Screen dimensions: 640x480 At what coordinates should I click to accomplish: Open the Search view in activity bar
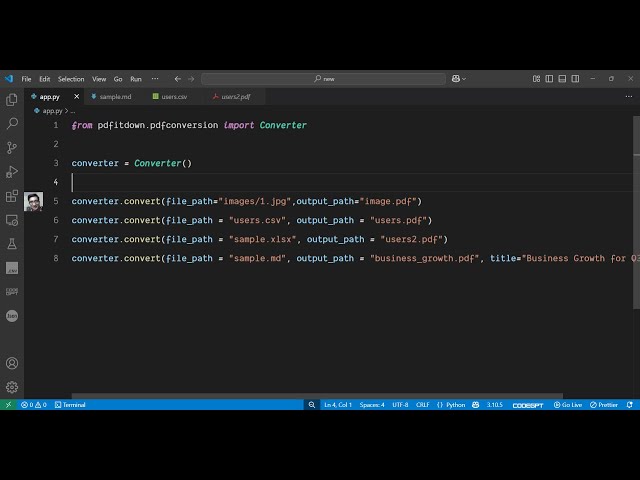12,123
